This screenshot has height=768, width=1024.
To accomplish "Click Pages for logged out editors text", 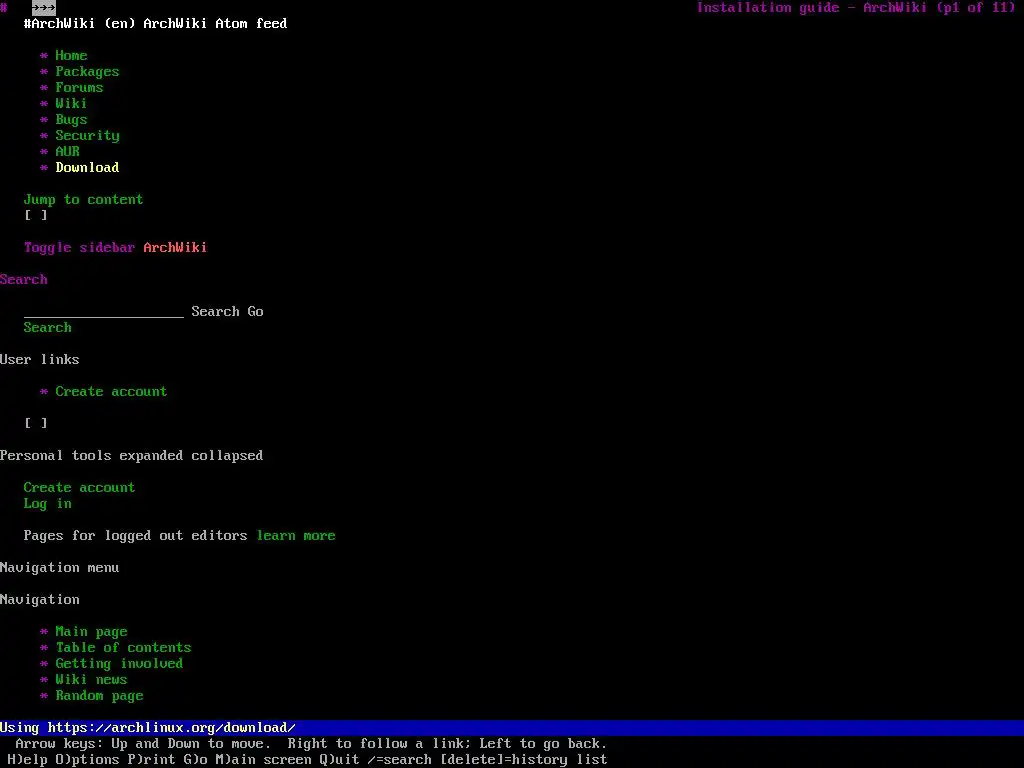I will point(135,536).
